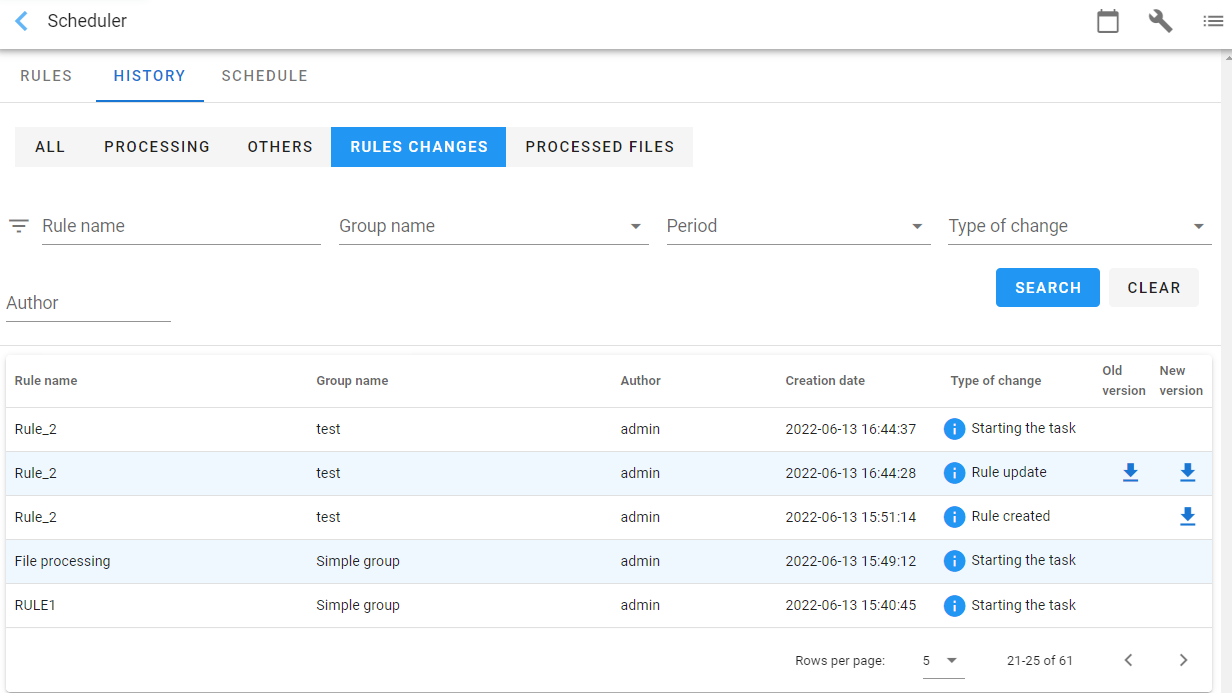Focus the Rule name input field

[x=181, y=226]
